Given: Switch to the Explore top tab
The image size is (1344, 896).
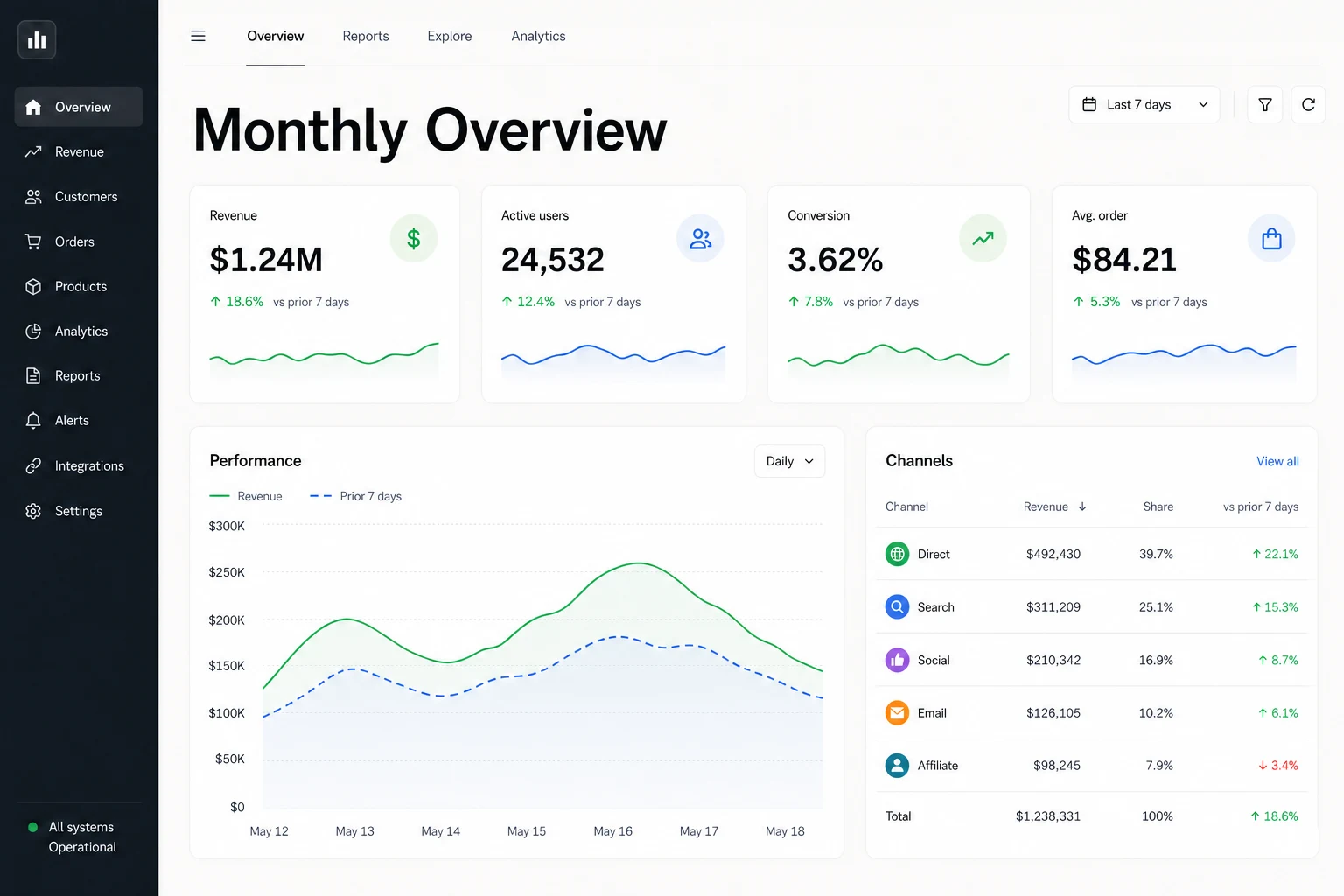Looking at the screenshot, I should click(x=450, y=36).
